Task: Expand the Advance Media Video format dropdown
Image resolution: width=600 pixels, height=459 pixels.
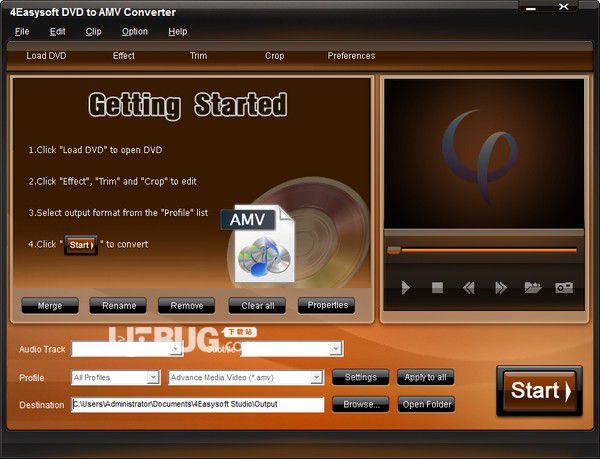Action: coord(316,378)
